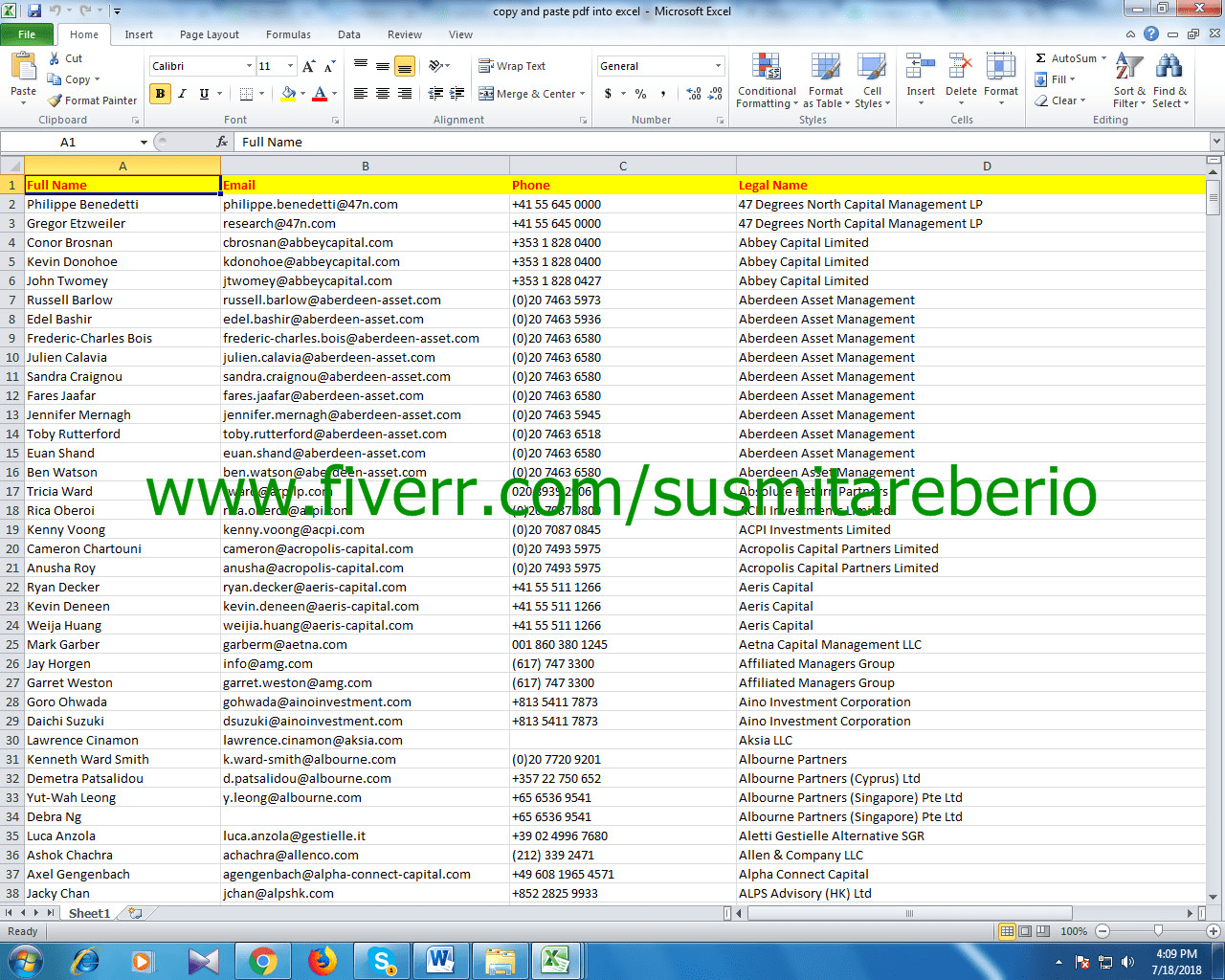Click the formula bar showing Full Name
The width and height of the screenshot is (1225, 980).
coord(723,142)
